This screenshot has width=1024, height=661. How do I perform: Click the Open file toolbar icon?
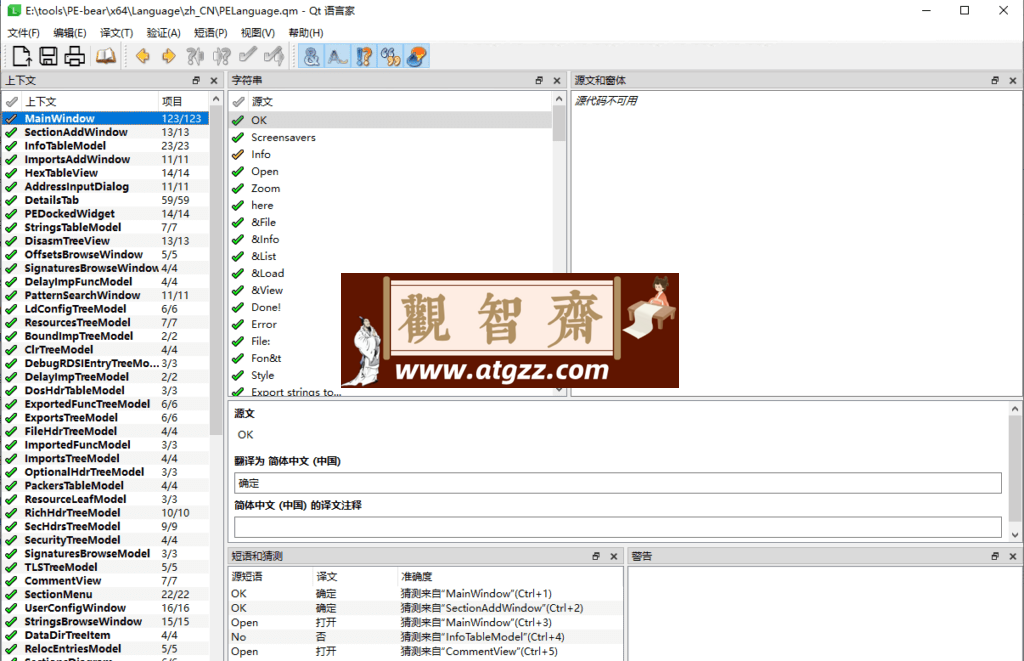[22, 56]
